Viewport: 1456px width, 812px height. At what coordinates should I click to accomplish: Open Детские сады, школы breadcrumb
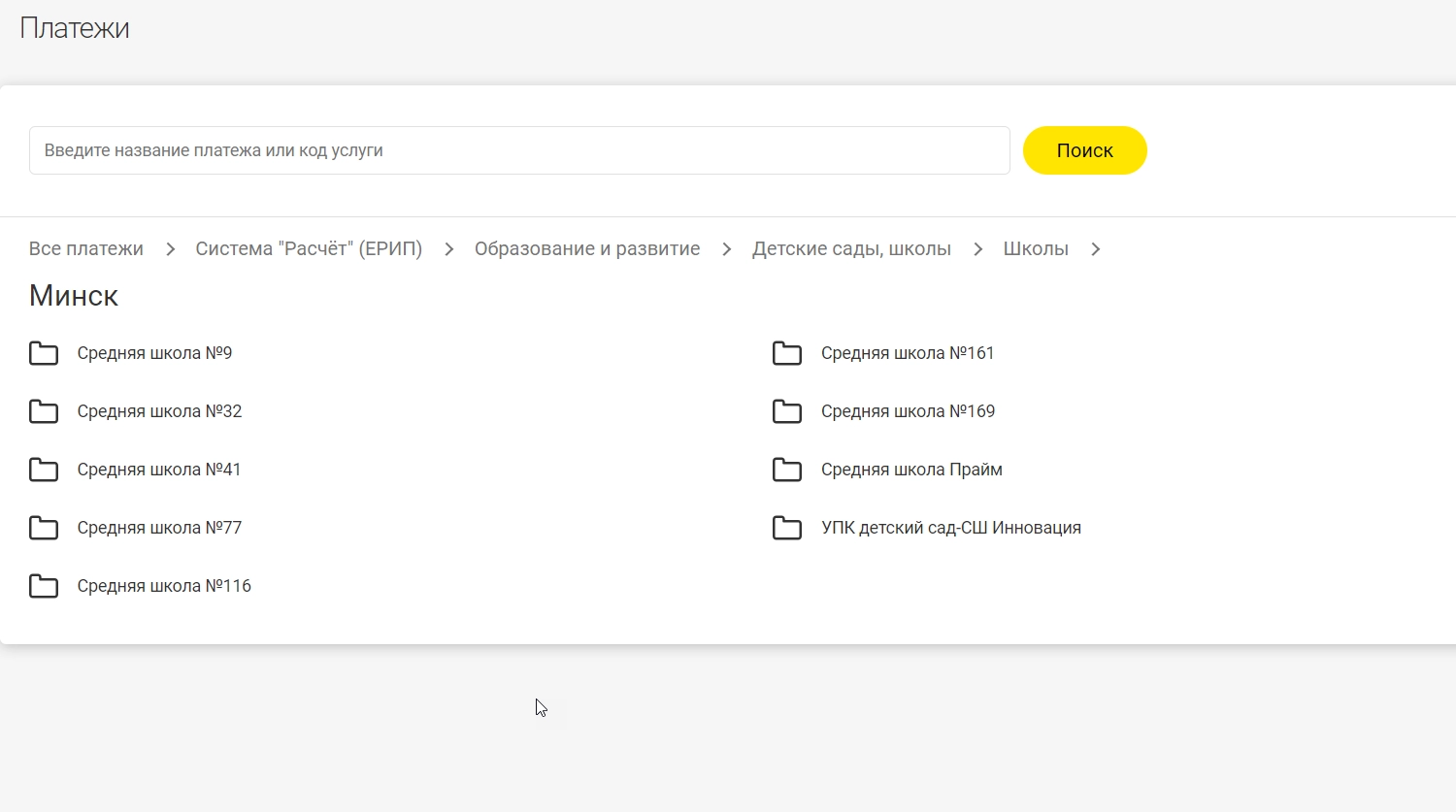click(851, 248)
